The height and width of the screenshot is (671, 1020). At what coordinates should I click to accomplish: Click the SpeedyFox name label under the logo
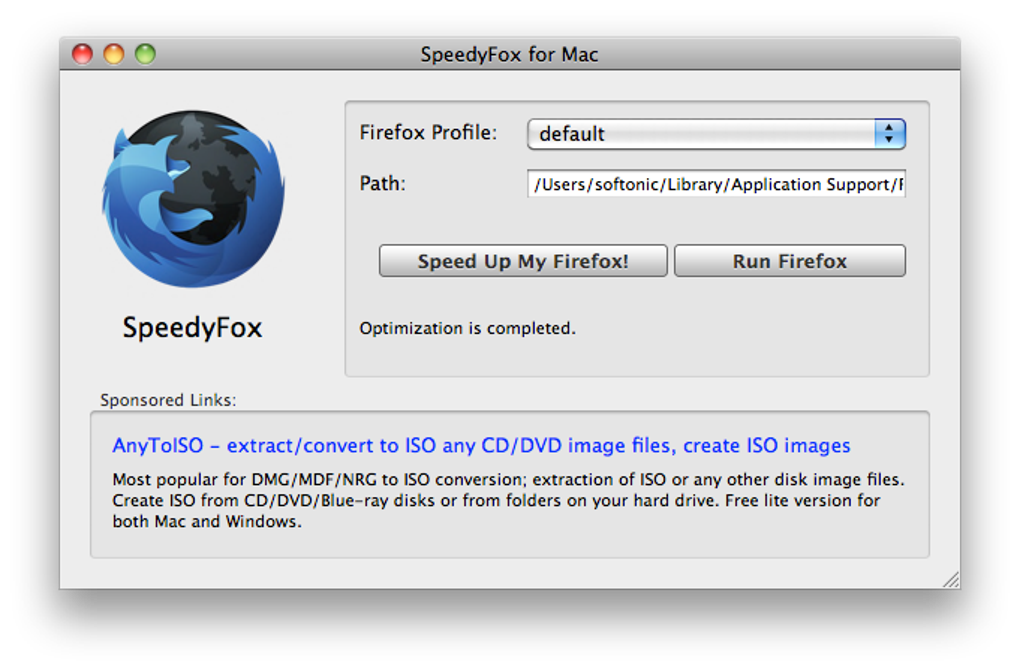click(x=191, y=328)
